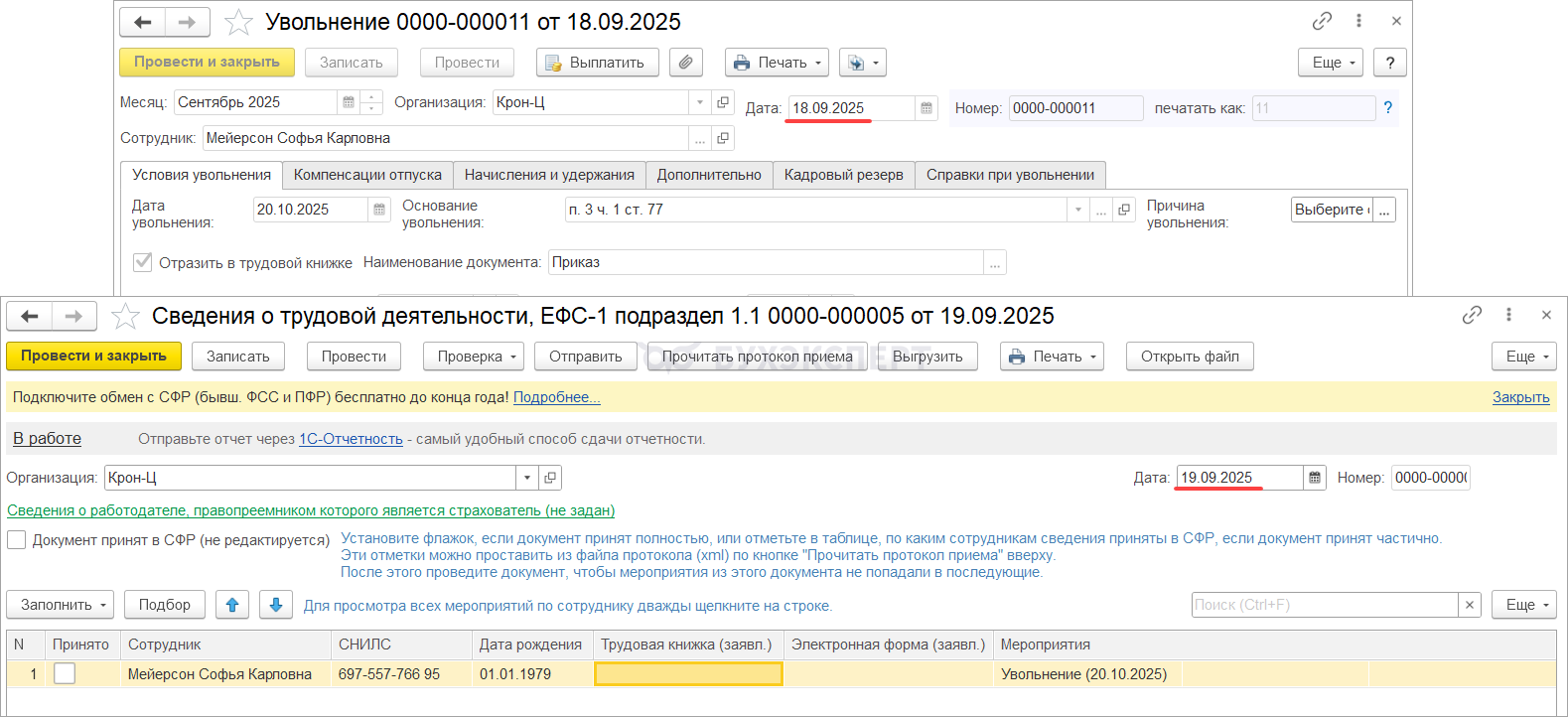Click ellipsis for Наименование документа field

[995, 262]
